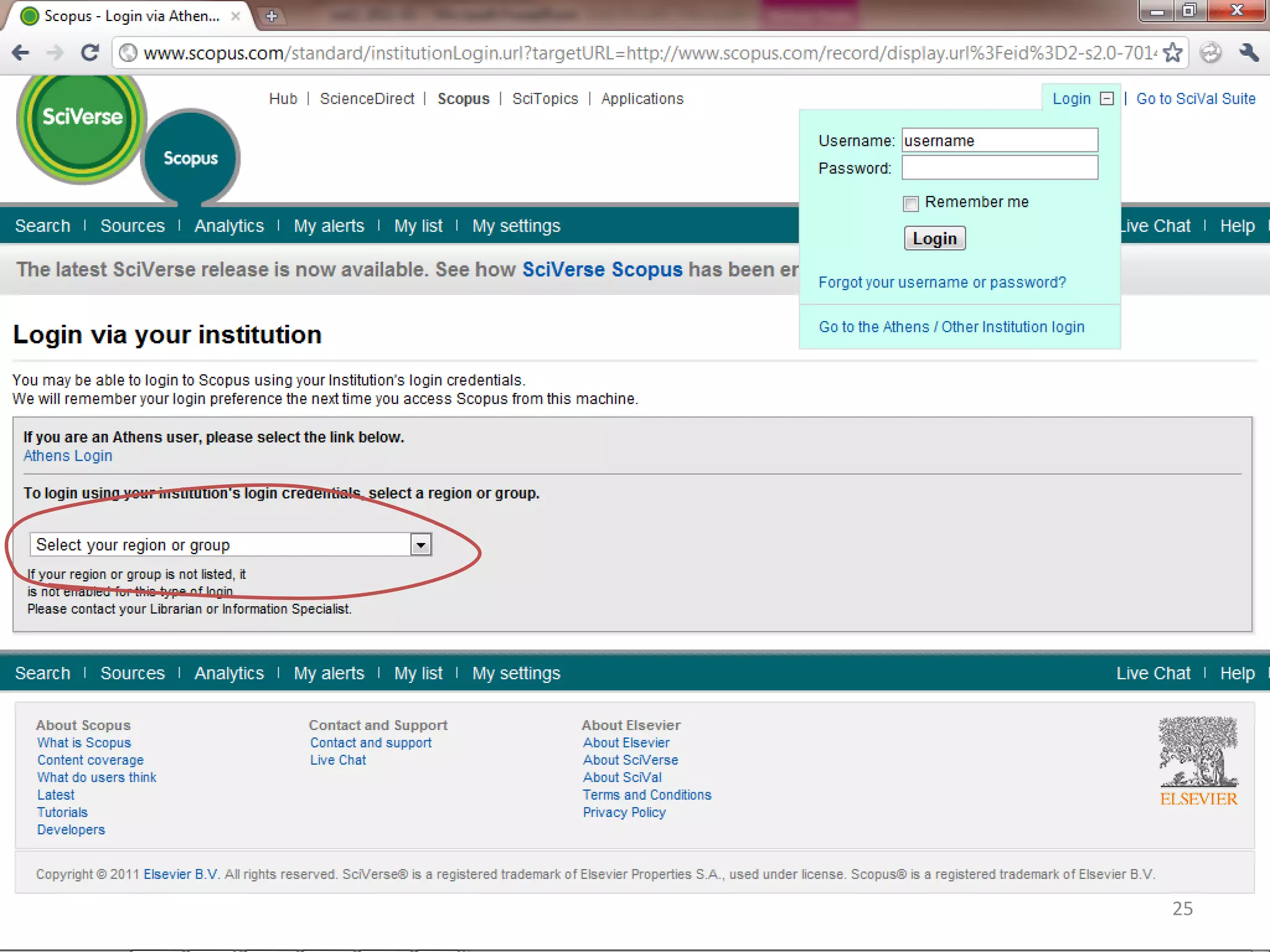Viewport: 1270px width, 952px height.
Task: Start Live Chat from the bottom navigation bar
Action: [1153, 673]
